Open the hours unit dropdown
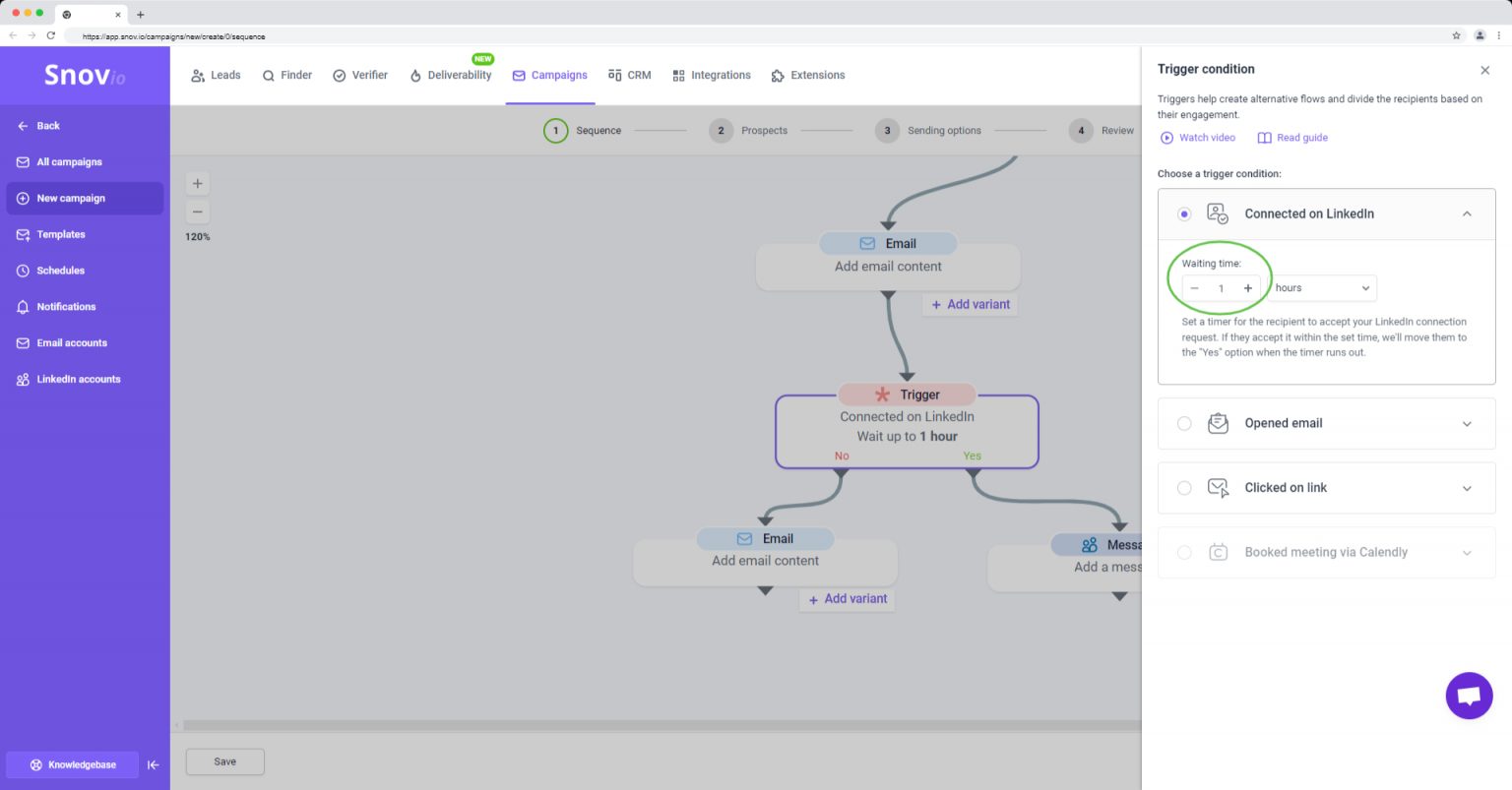1512x790 pixels. pyautogui.click(x=1322, y=288)
